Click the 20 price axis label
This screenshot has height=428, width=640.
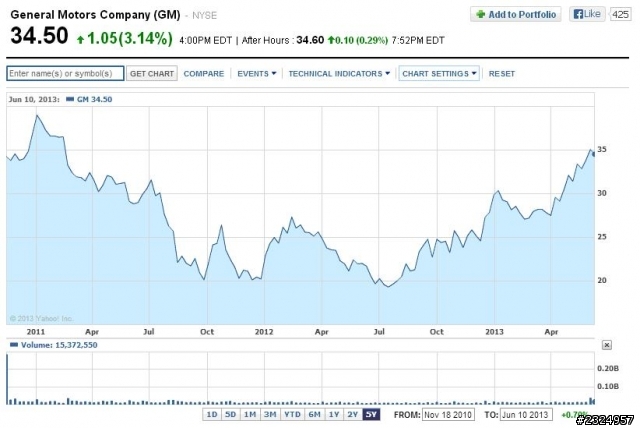(602, 280)
